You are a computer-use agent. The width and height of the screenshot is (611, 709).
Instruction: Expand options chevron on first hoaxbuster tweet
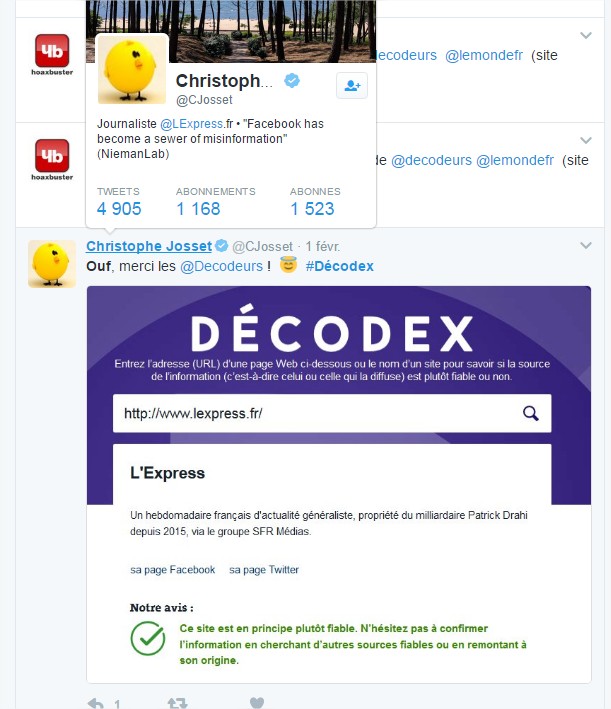point(586,35)
